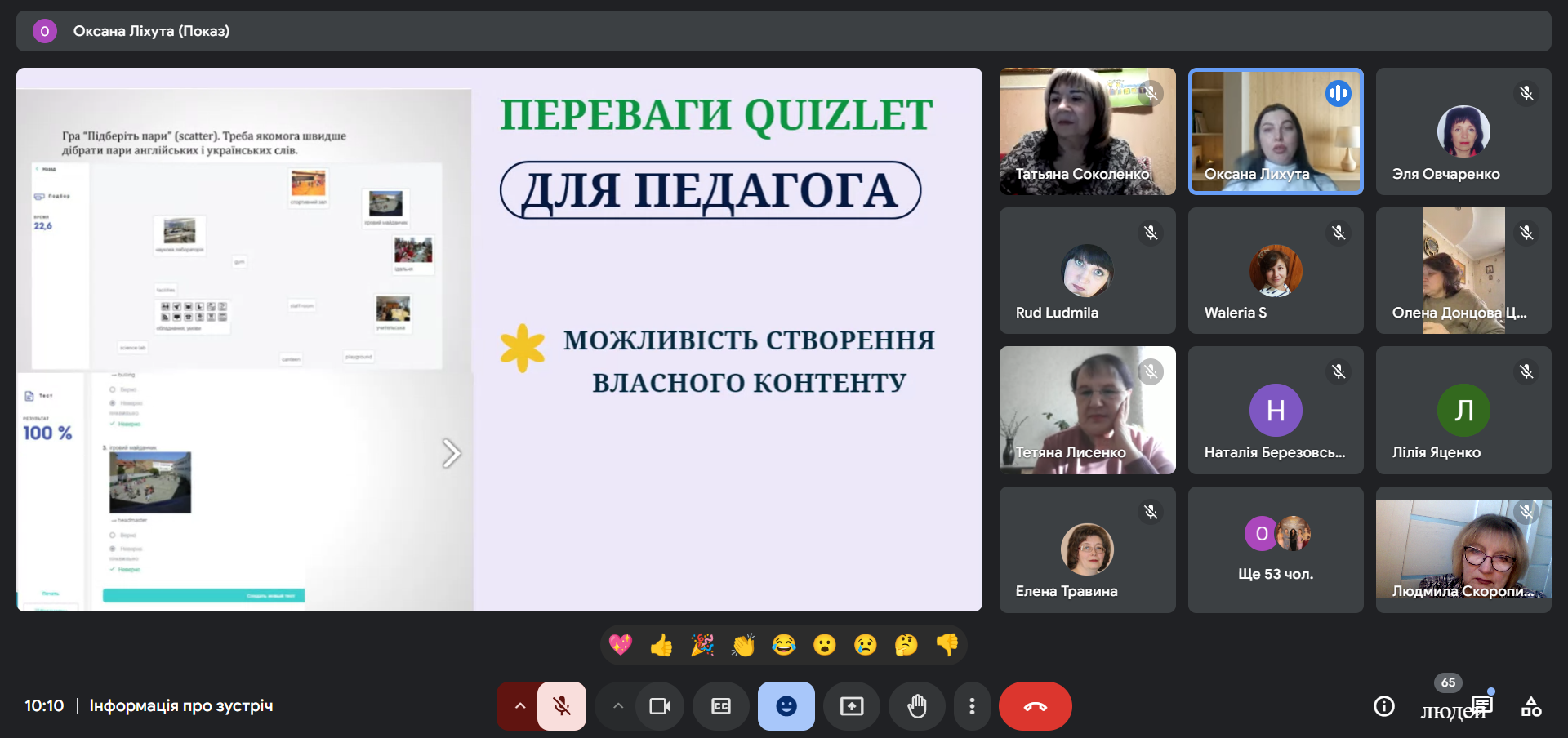Viewport: 1568px width, 738px height.
Task: Click Наталія Березовсь... muted microphone icon
Action: [x=1339, y=371]
